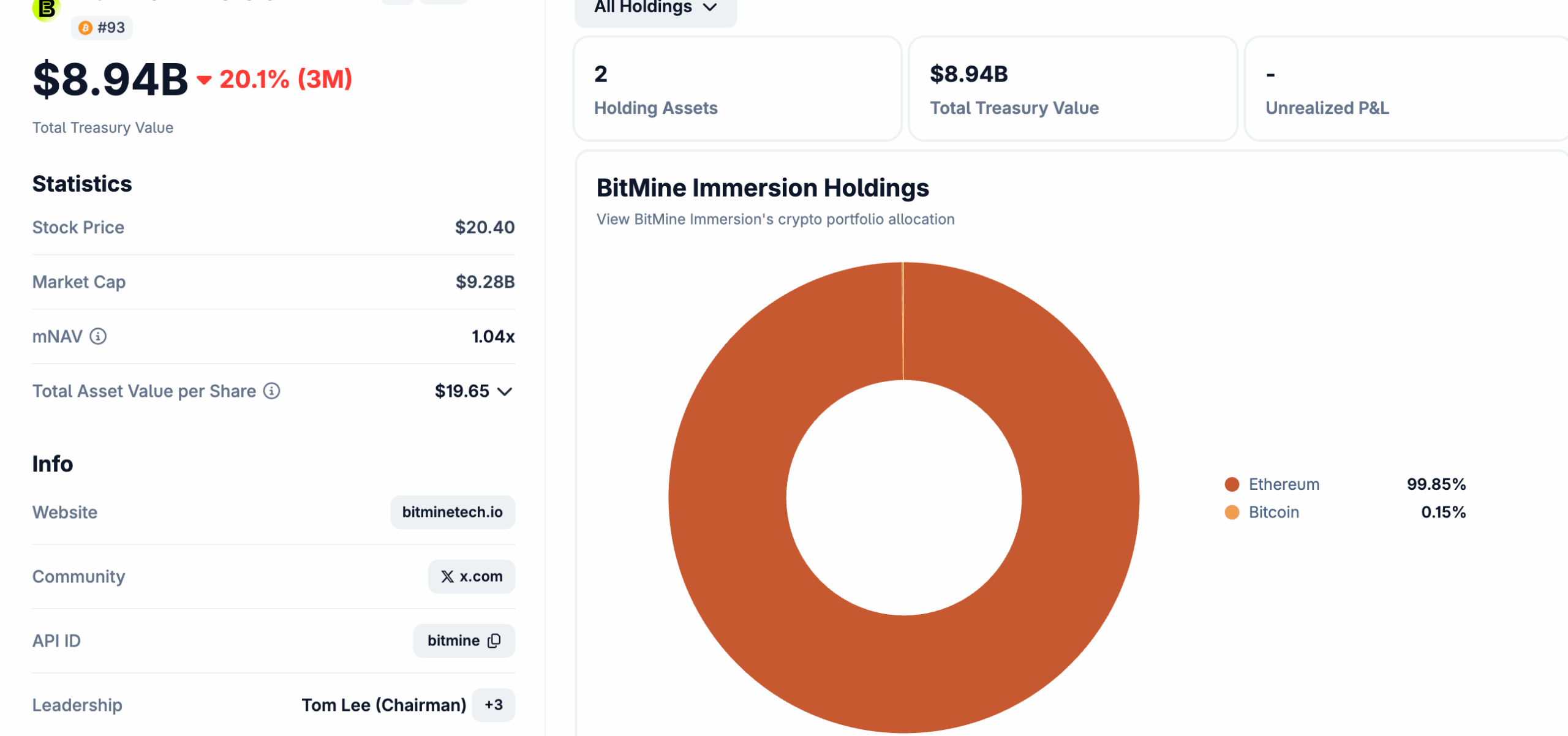Show +3 more leadership members
Viewport: 1568px width, 736px height.
click(x=494, y=705)
